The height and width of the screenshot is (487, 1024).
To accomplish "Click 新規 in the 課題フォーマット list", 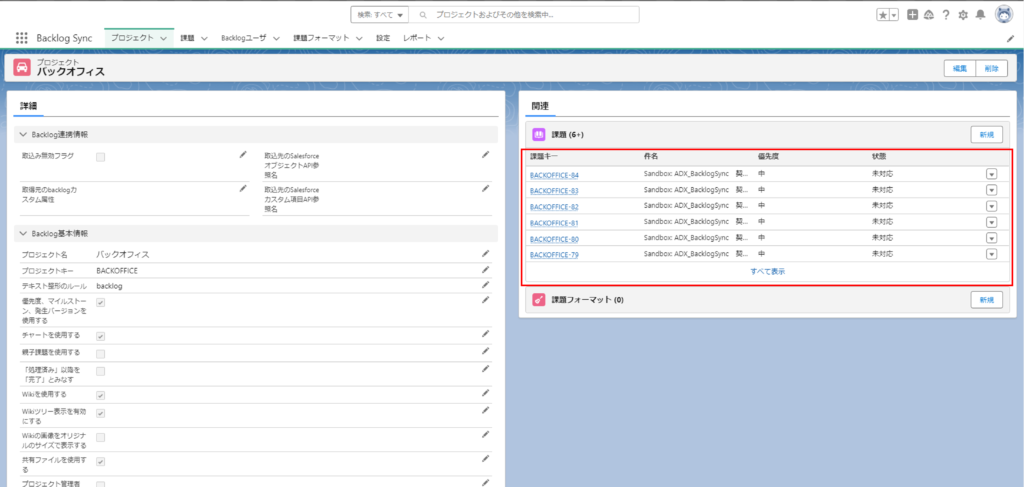I will (x=986, y=300).
